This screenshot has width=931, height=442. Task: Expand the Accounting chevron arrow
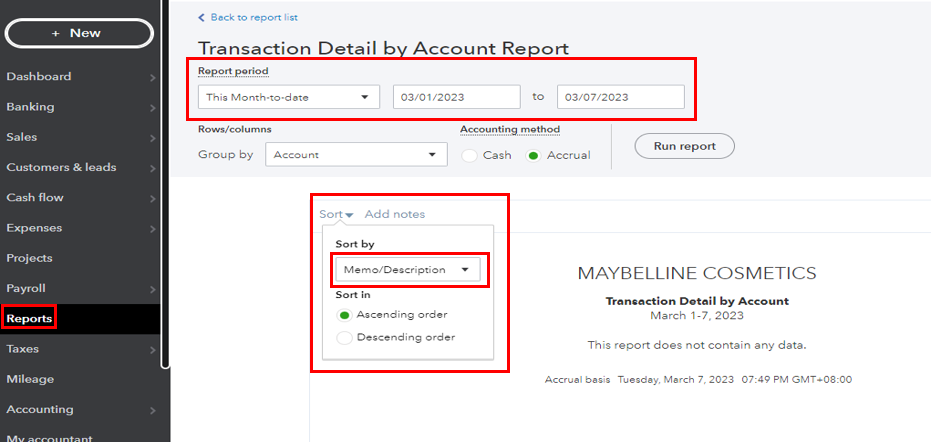pyautogui.click(x=153, y=411)
